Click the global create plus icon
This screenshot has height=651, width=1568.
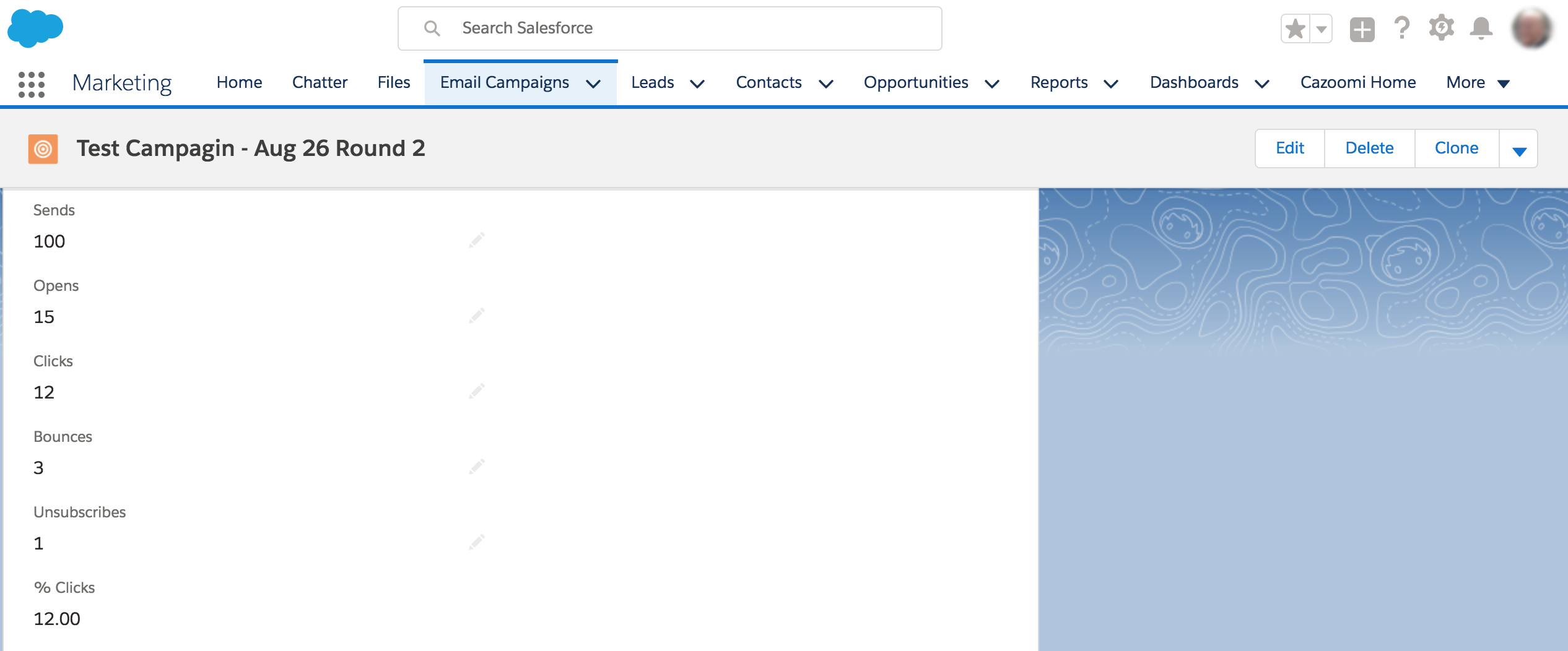(1362, 29)
